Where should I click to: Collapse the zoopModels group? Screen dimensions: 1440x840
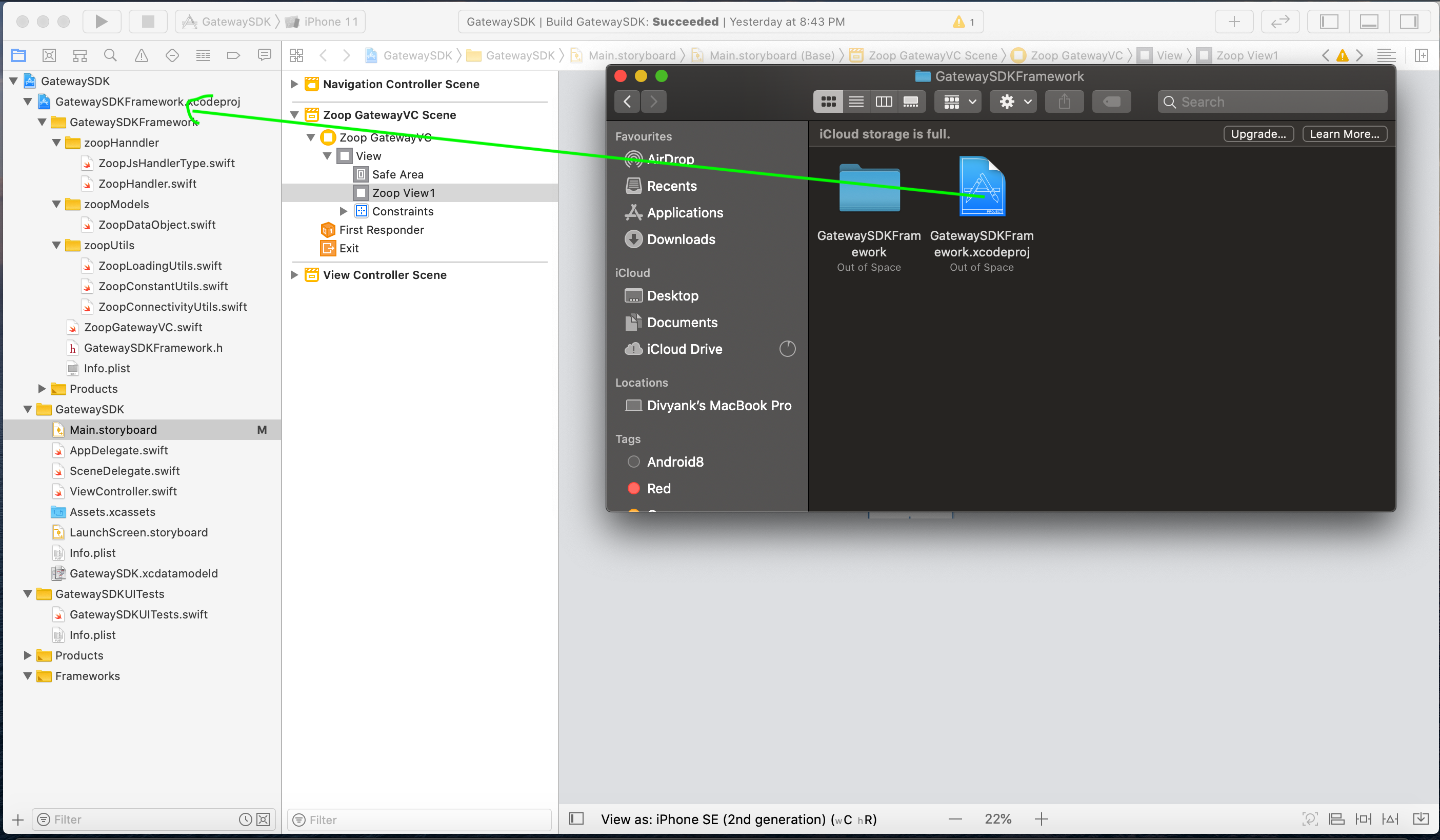[56, 204]
